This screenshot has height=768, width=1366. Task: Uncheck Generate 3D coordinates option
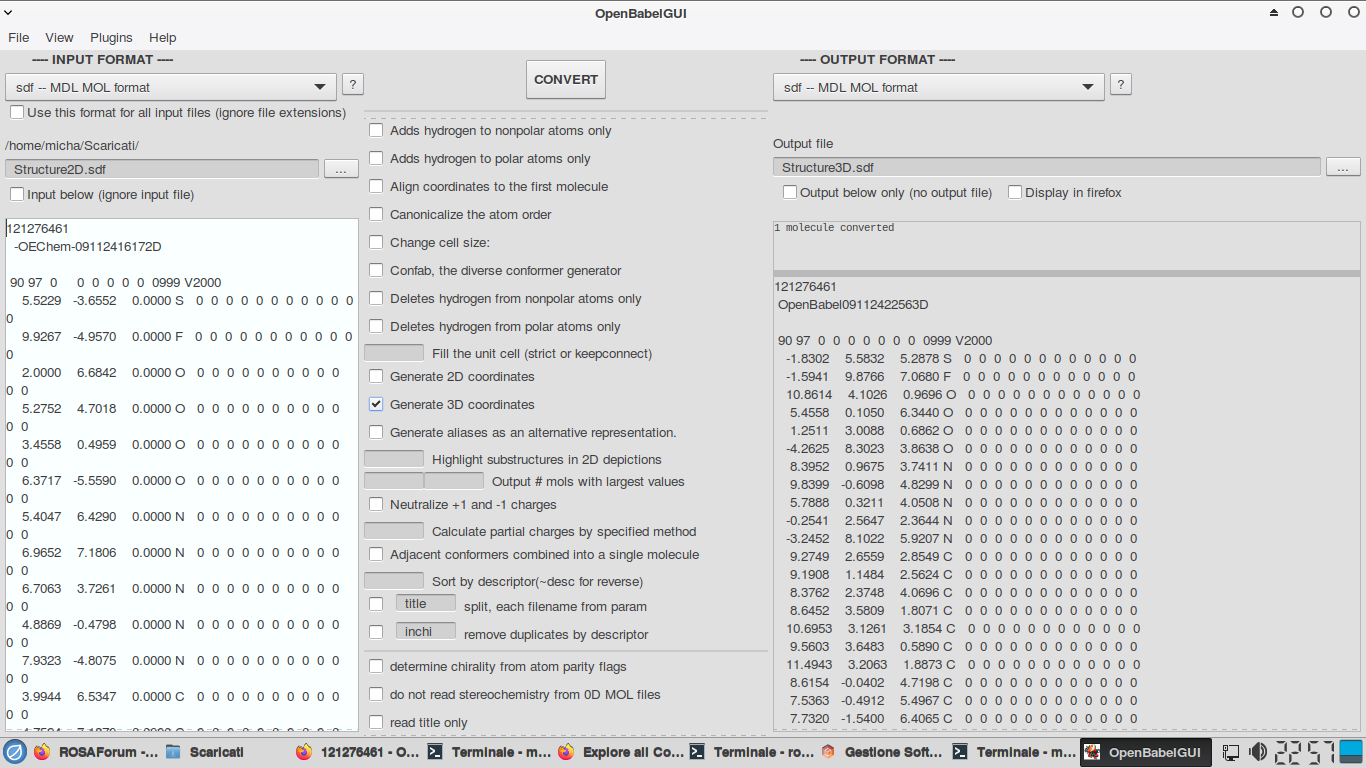[x=376, y=405]
